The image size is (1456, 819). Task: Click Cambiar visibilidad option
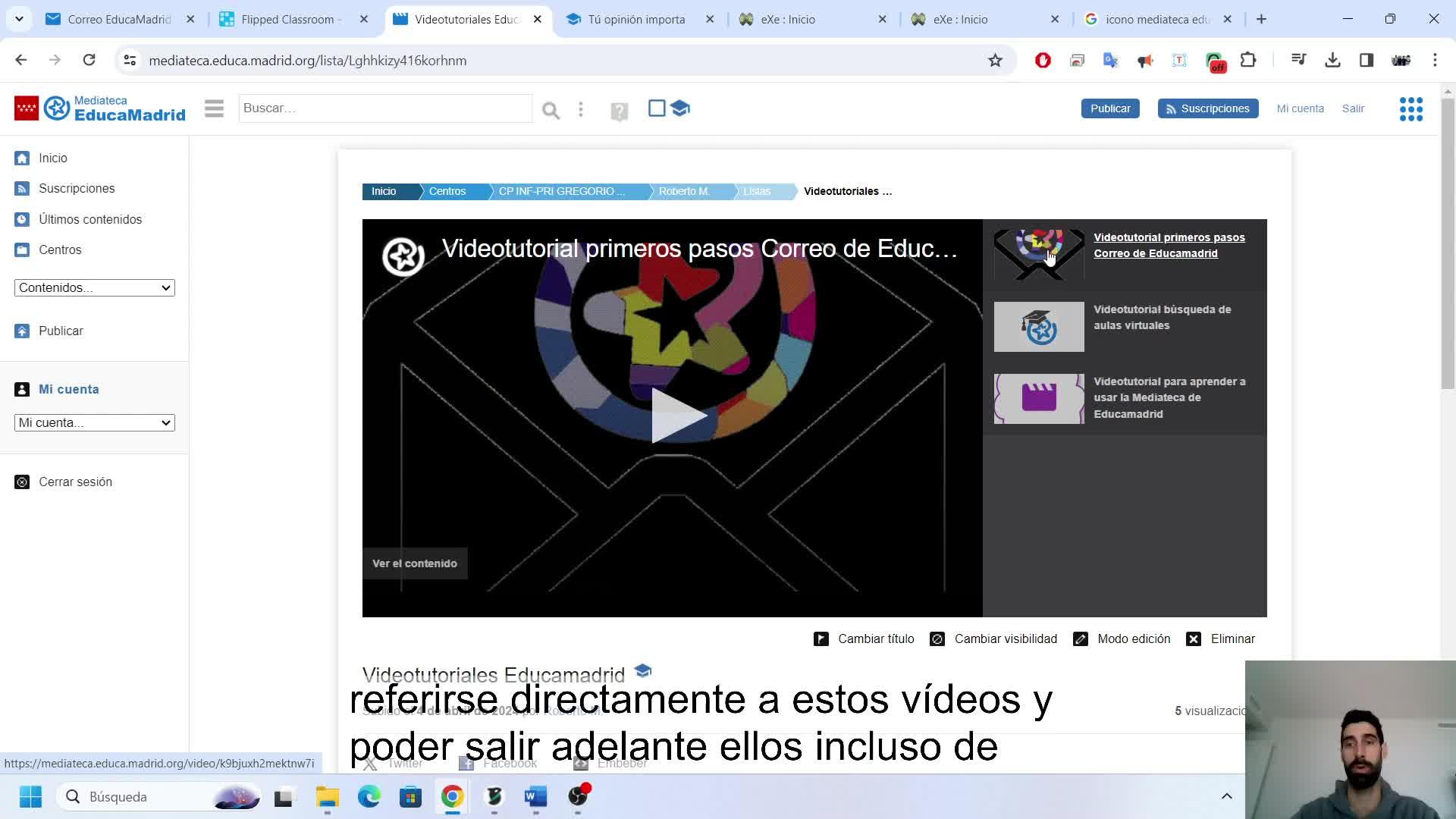(x=993, y=639)
